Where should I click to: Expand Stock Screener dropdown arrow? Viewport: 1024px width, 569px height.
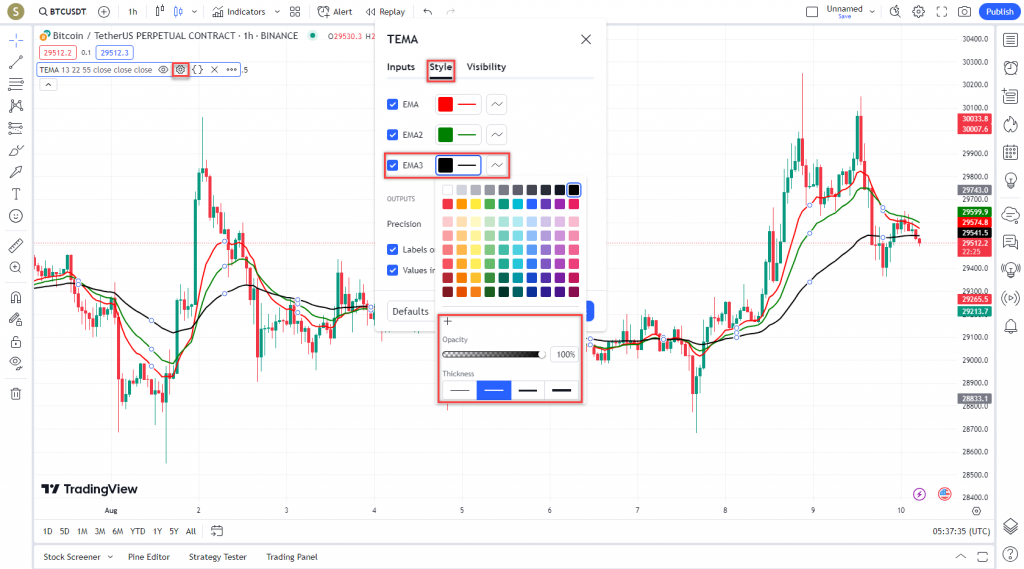(110, 557)
